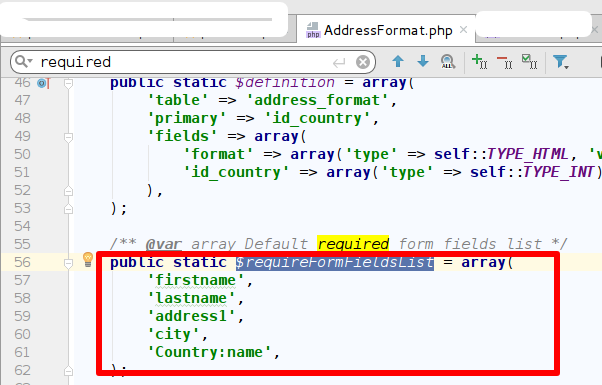Click TYPE_HTML constant on line 50
The width and height of the screenshot is (602, 385).
[528, 154]
